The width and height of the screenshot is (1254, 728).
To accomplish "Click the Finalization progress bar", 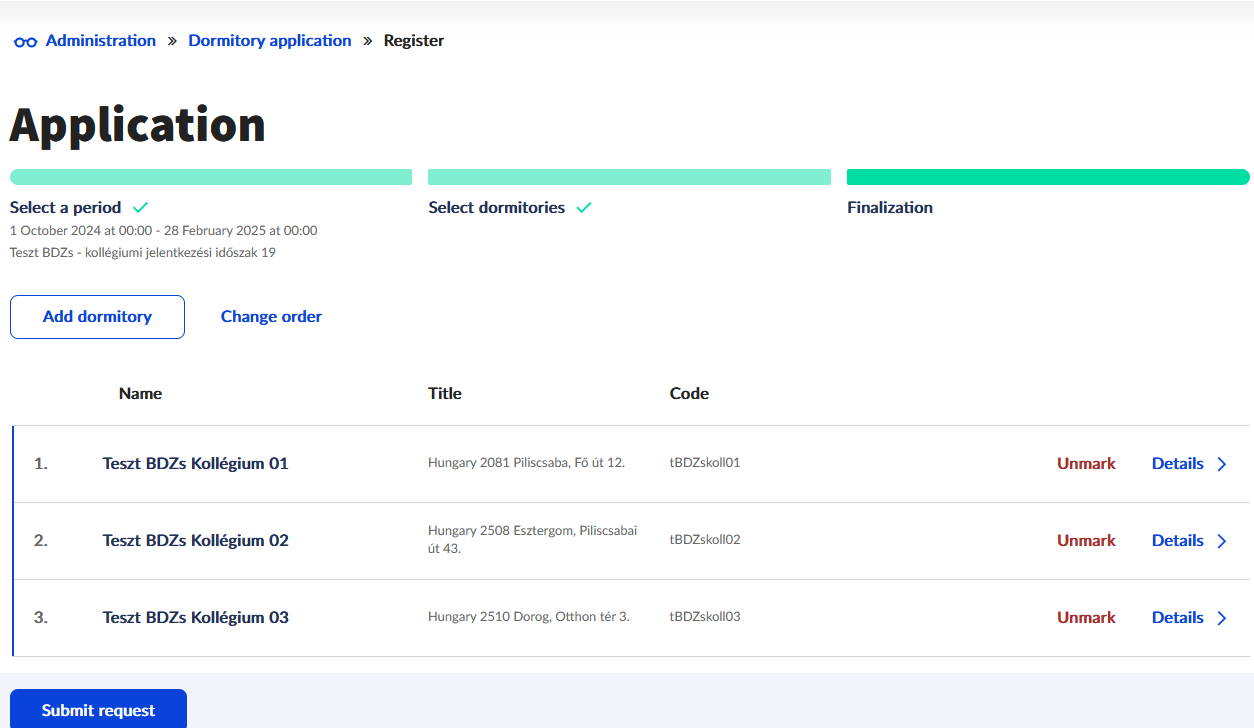I will [x=1047, y=177].
